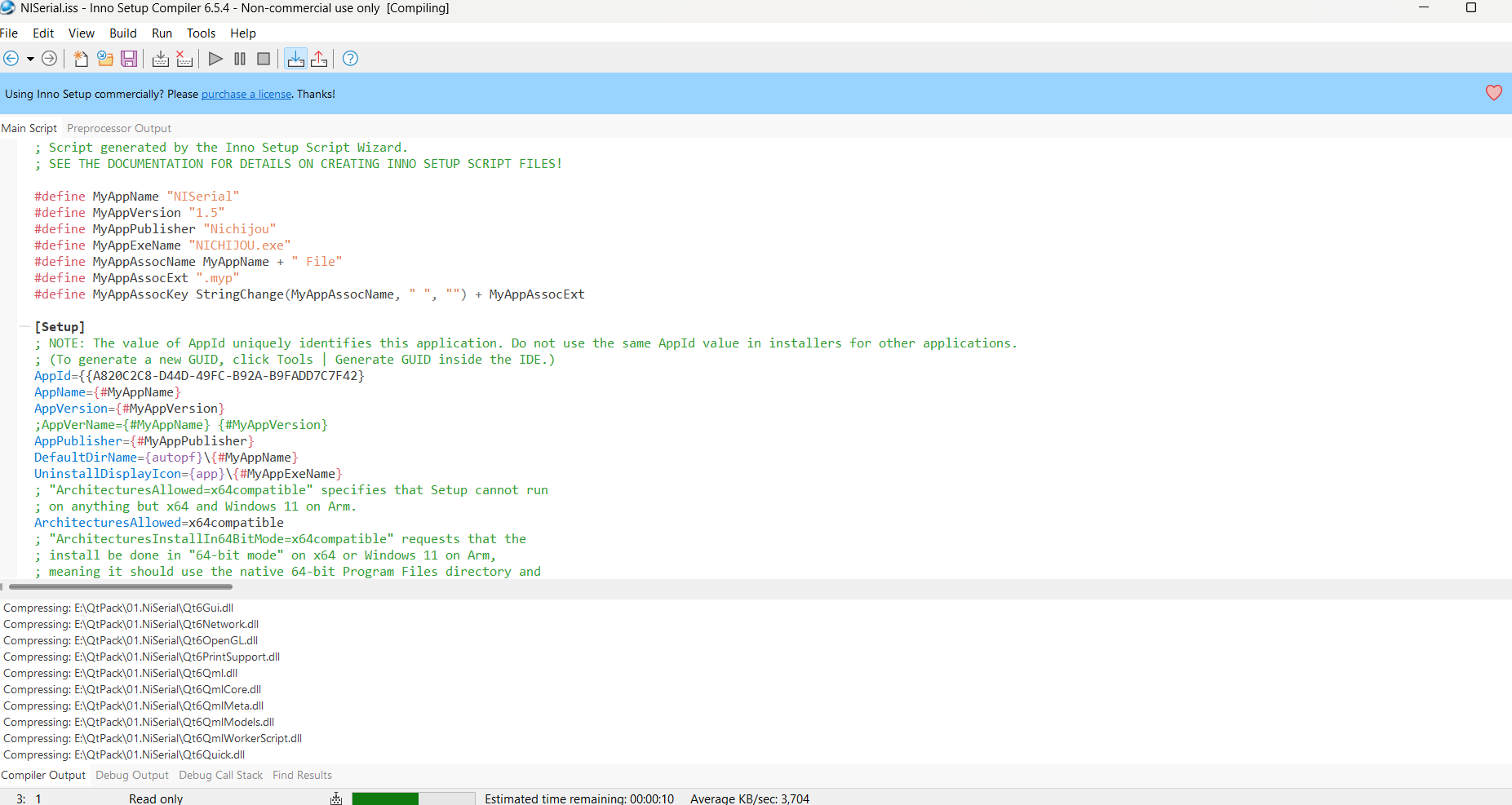Select the Qt6OpenGL.dll compressing log line
The height and width of the screenshot is (805, 1512).
pyautogui.click(x=131, y=640)
